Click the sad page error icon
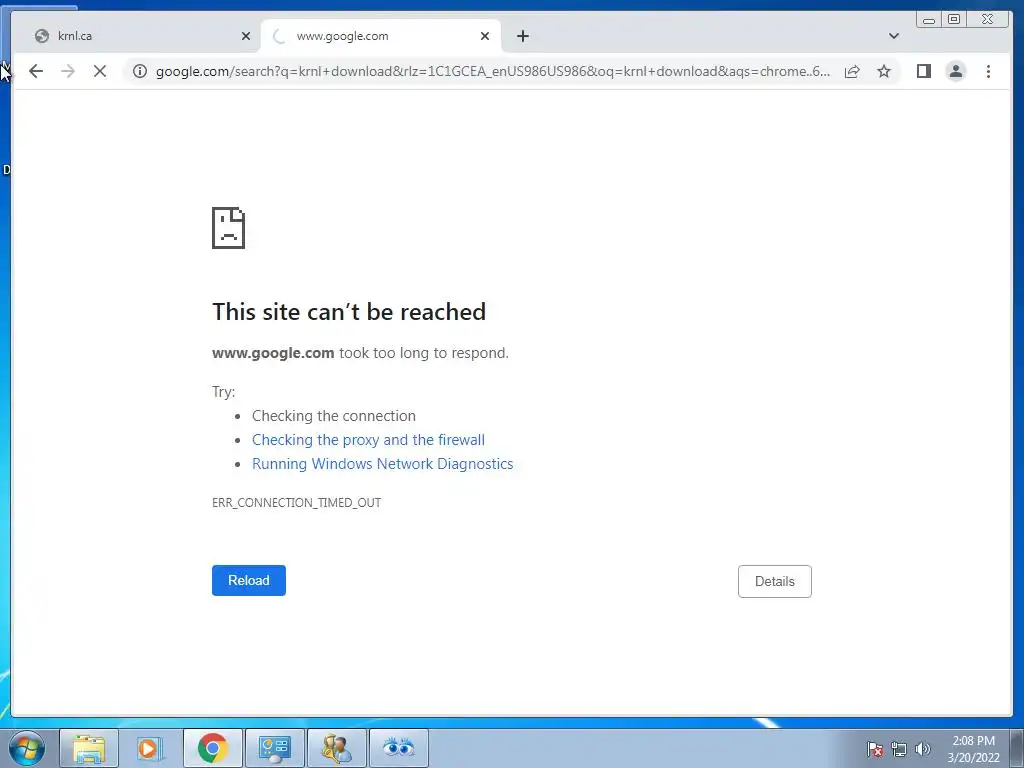 pos(229,228)
